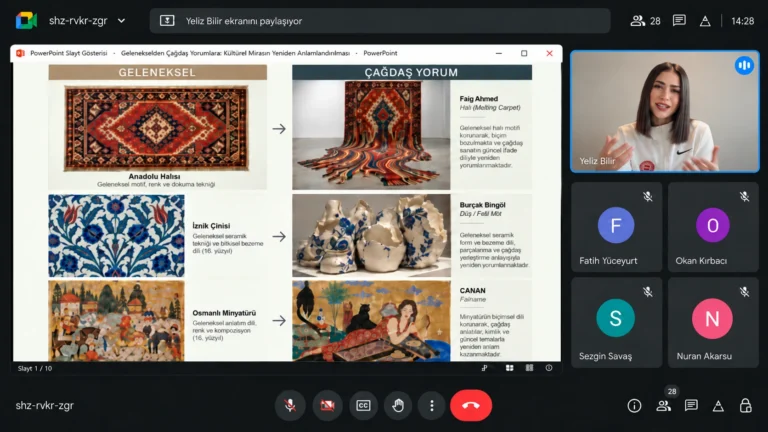This screenshot has height=432, width=768.
Task: Switch to slide sorter view icon
Action: tap(509, 368)
